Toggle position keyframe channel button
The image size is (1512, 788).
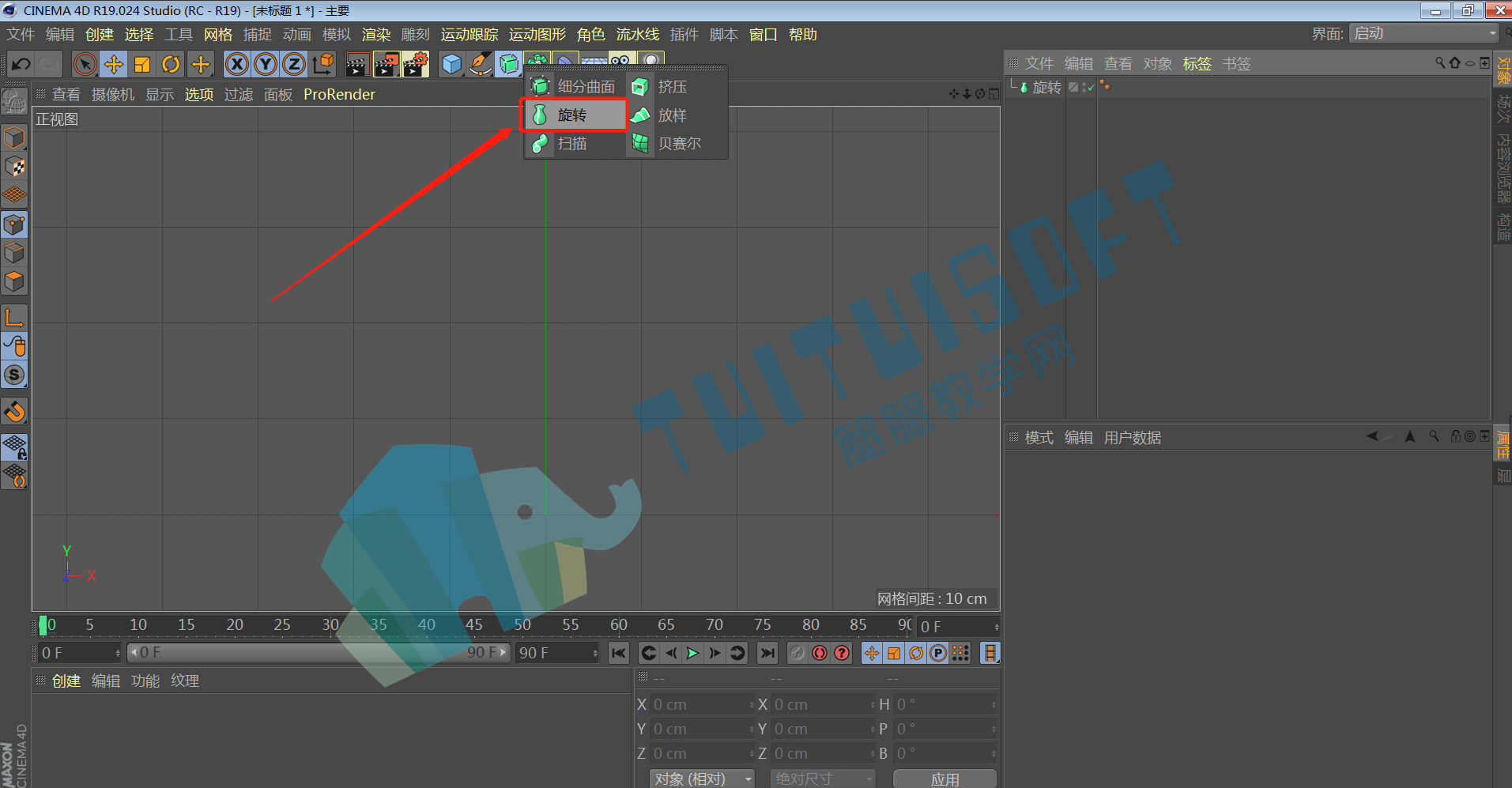click(872, 653)
